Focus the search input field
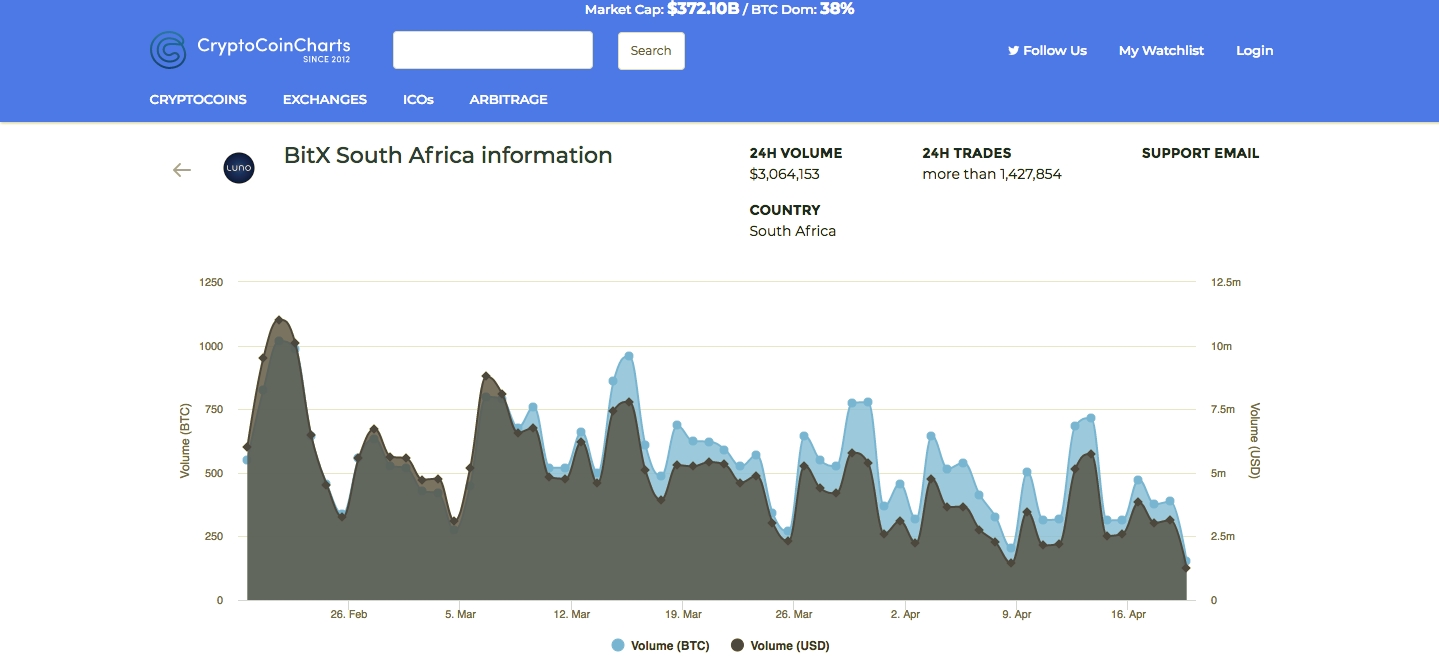 [493, 50]
